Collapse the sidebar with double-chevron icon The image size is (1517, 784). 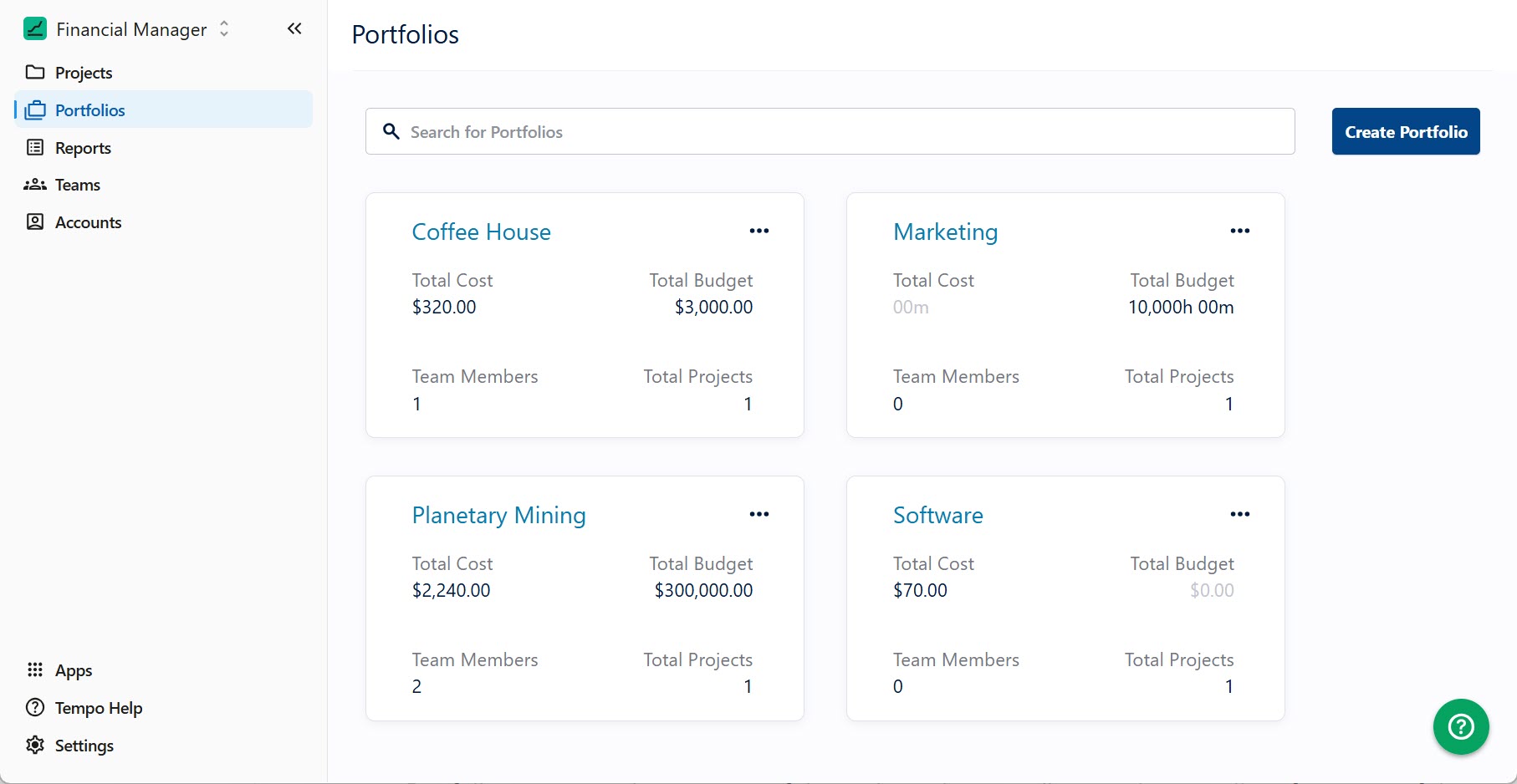pos(294,29)
